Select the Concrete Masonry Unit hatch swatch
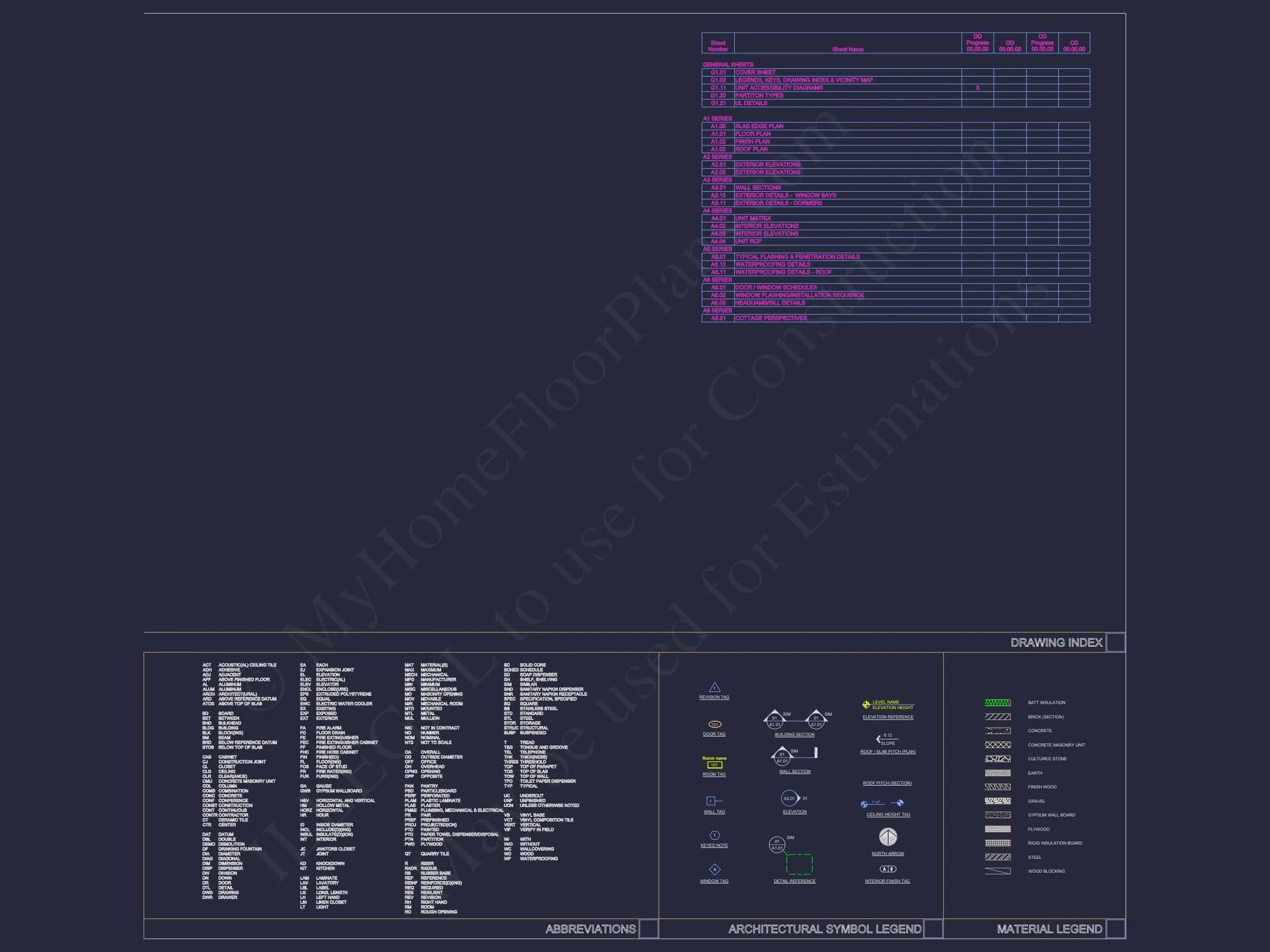 [x=997, y=745]
